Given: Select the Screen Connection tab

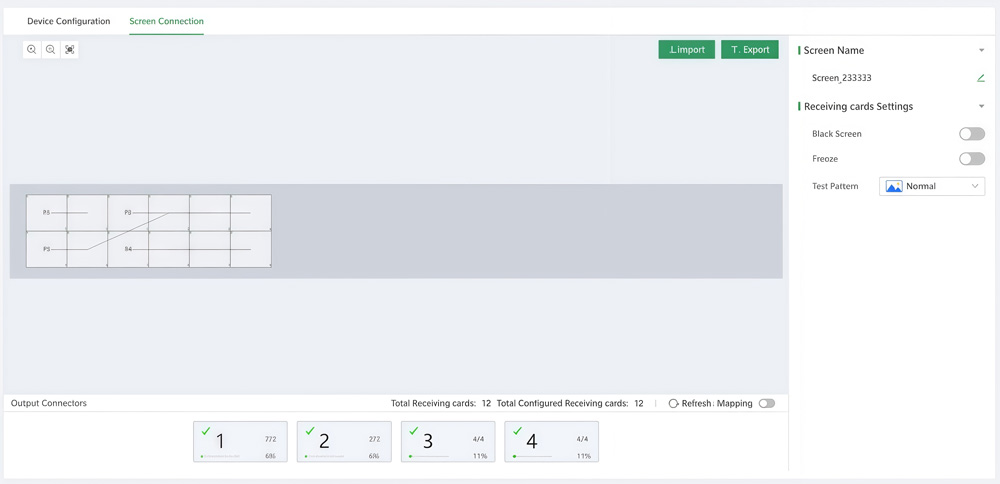Looking at the screenshot, I should (166, 21).
